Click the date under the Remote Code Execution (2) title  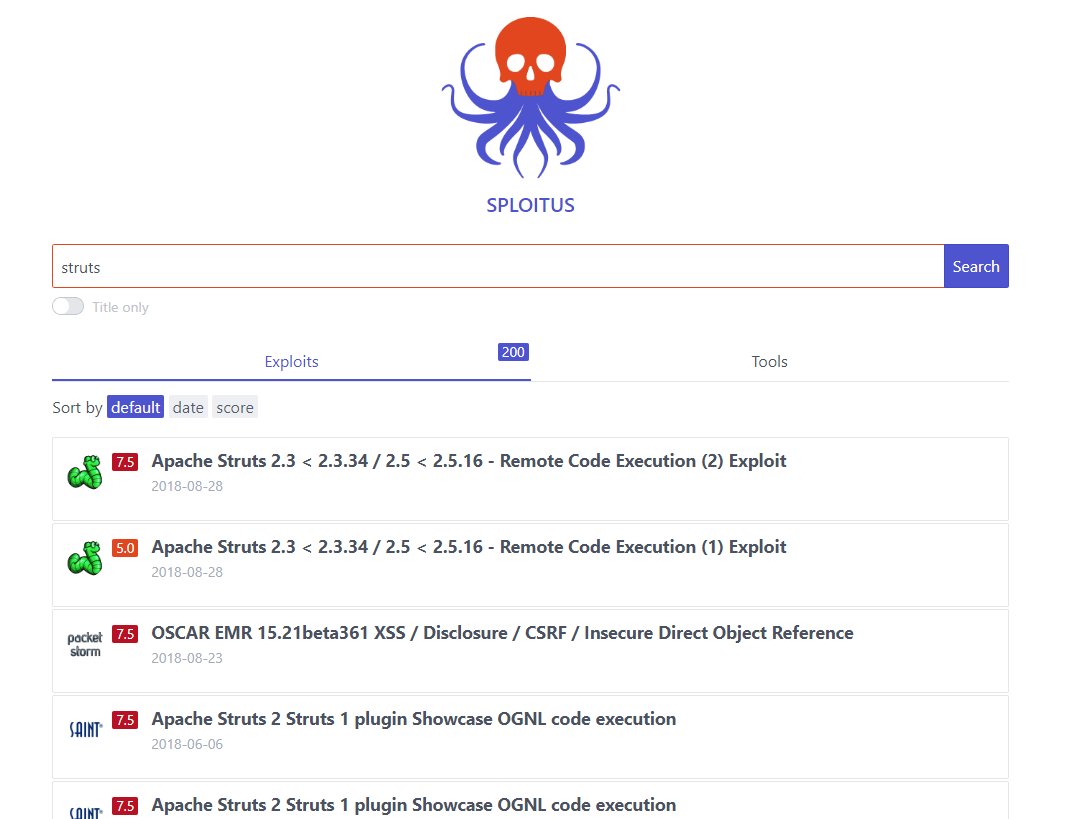[187, 486]
